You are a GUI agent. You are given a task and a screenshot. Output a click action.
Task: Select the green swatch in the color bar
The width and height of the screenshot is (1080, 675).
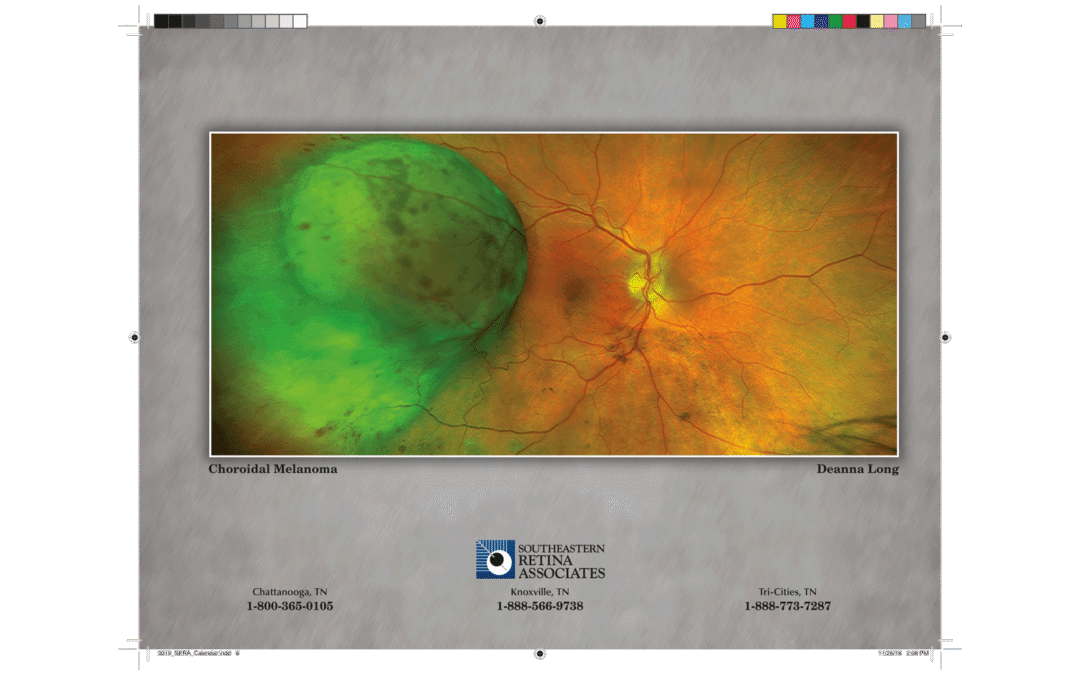pos(835,21)
